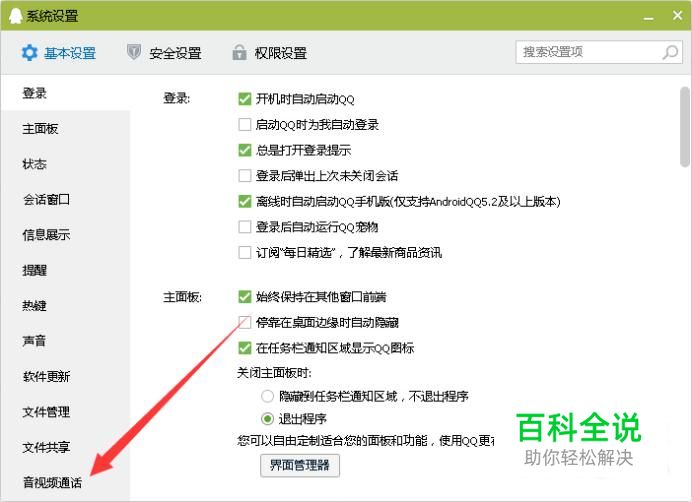This screenshot has height=502, width=692.
Task: Minimize the 系统设置 window
Action: [648, 18]
